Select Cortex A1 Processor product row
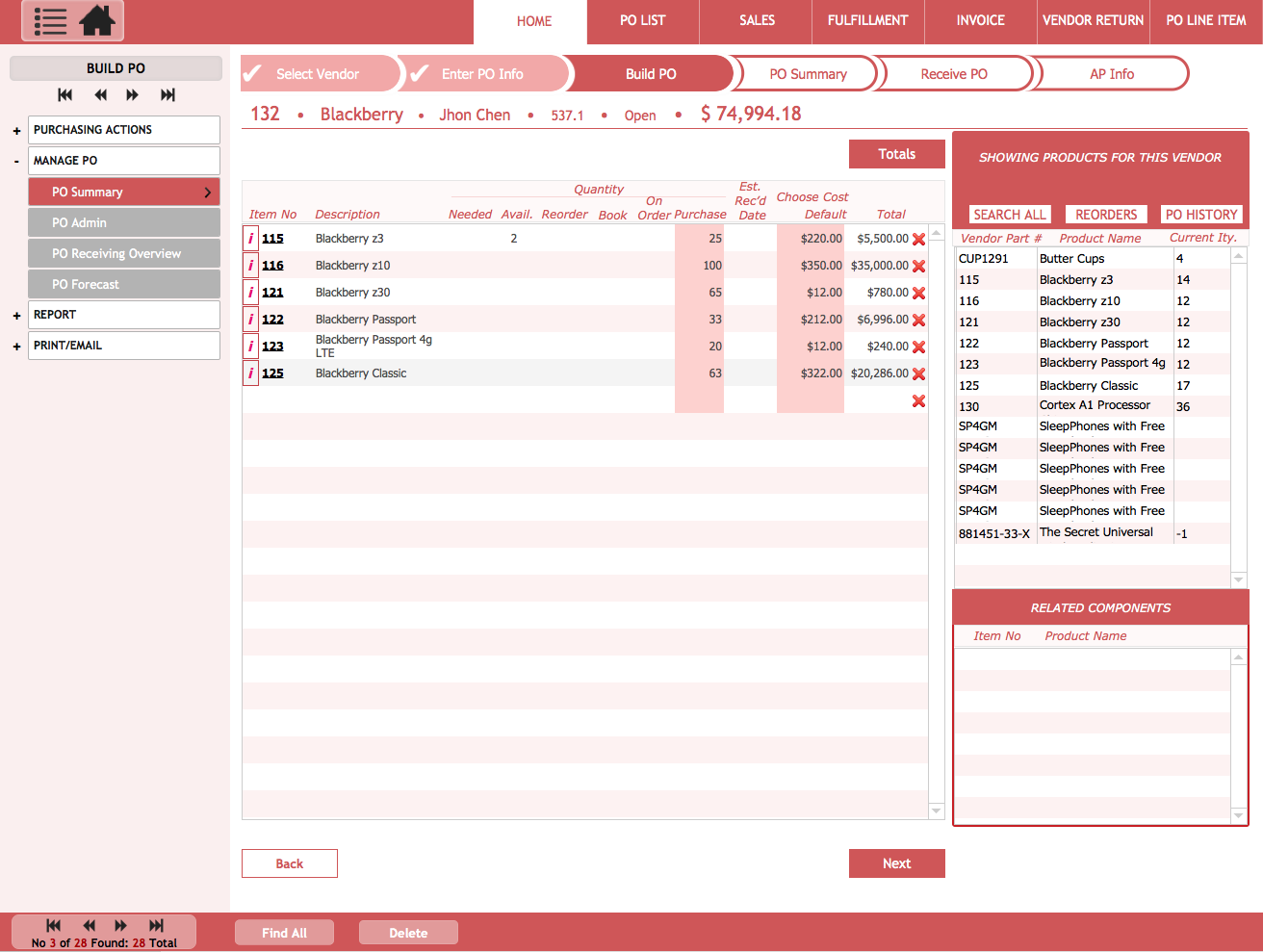The image size is (1263, 952). point(1093,406)
